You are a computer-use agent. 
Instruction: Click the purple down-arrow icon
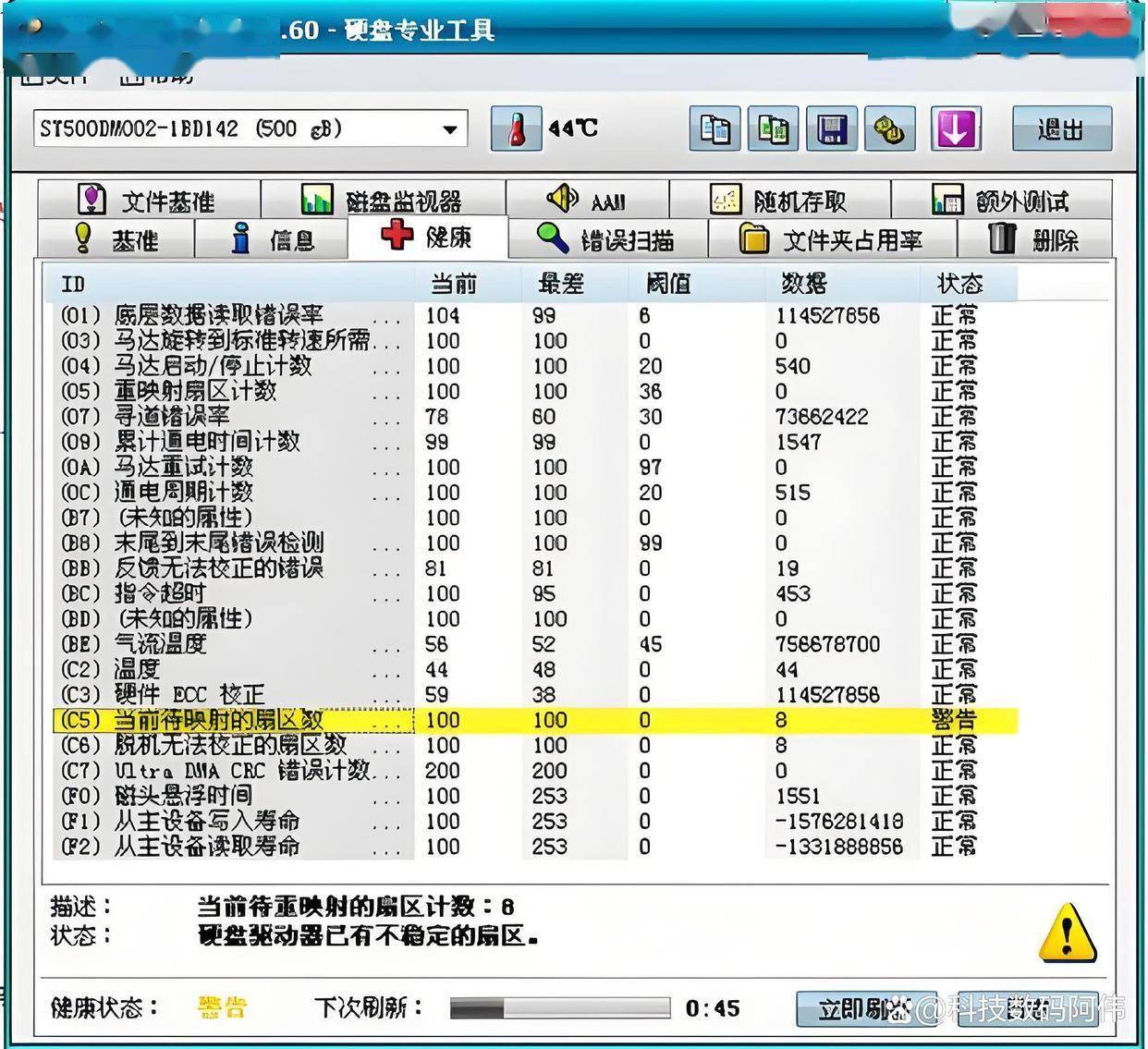[955, 128]
